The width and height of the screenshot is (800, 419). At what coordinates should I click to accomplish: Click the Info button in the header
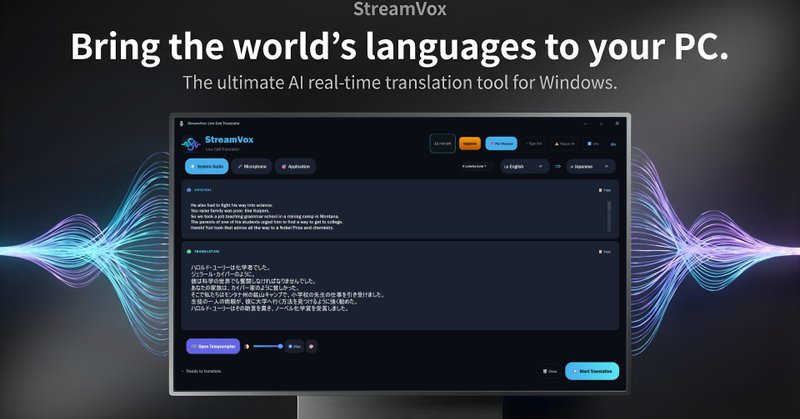pyautogui.click(x=593, y=144)
